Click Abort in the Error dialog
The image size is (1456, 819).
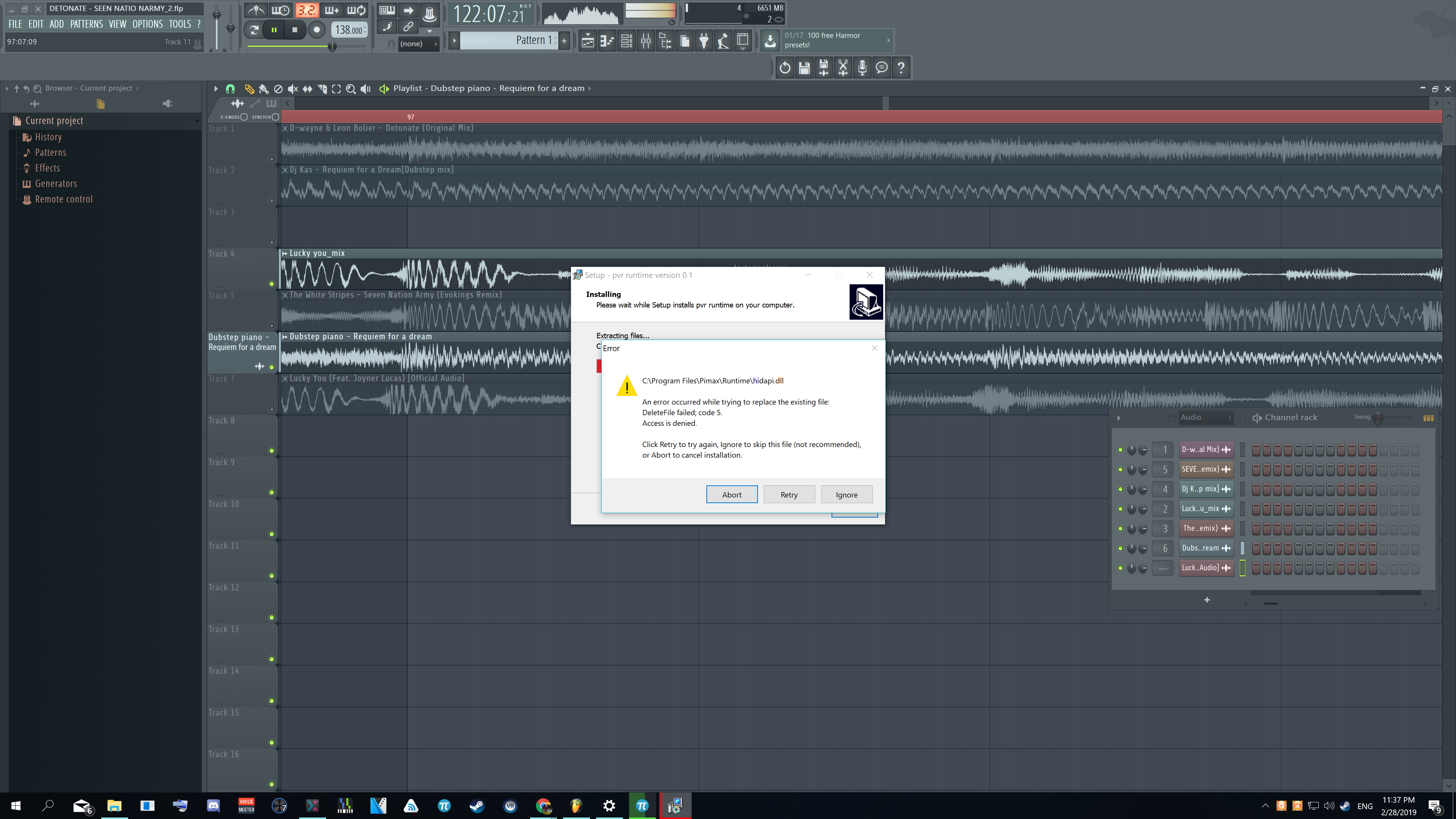click(731, 494)
